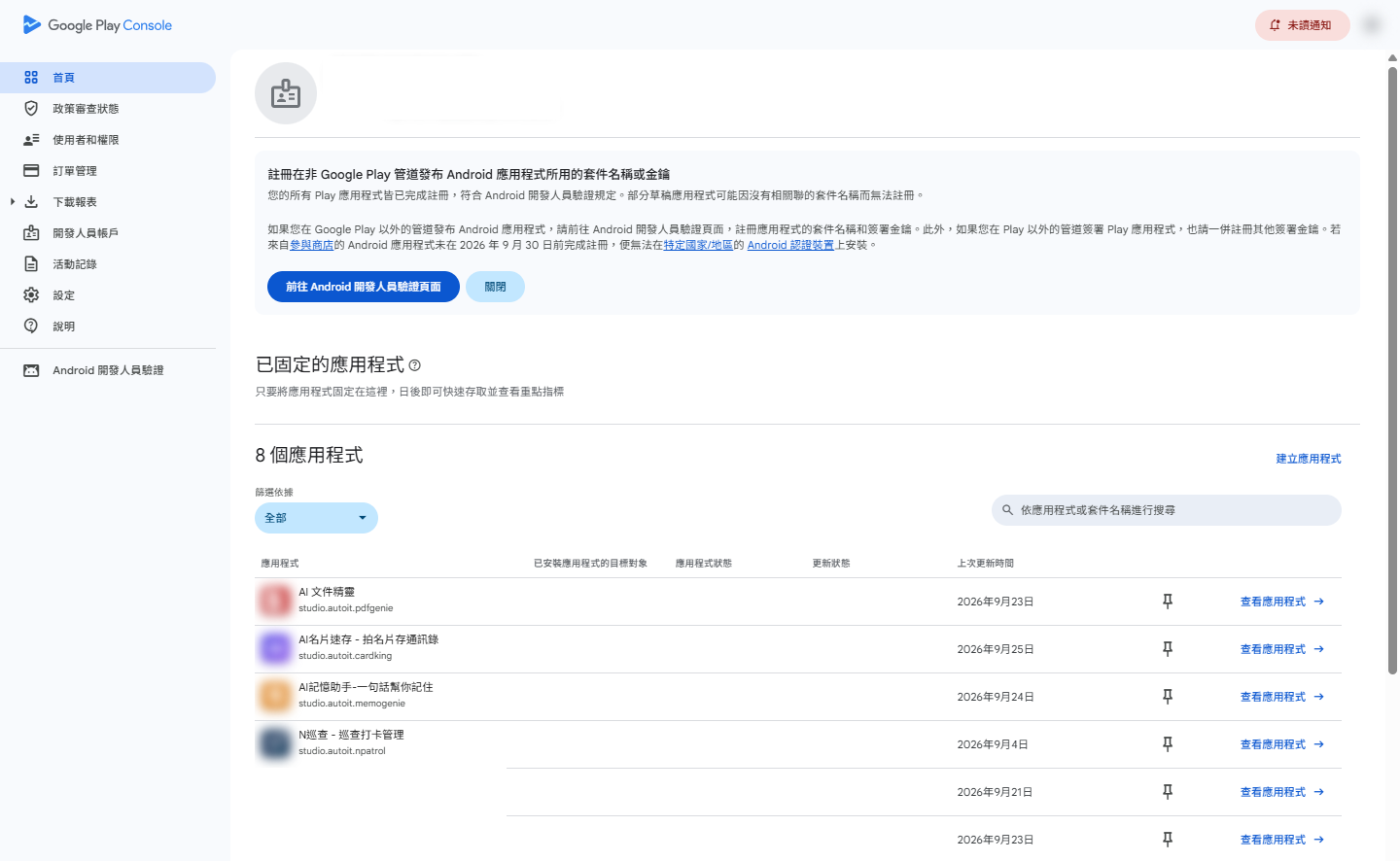Viewport: 1400px width, 861px height.
Task: Open 查看應用程式 for AI 文件精靈
Action: point(1282,602)
